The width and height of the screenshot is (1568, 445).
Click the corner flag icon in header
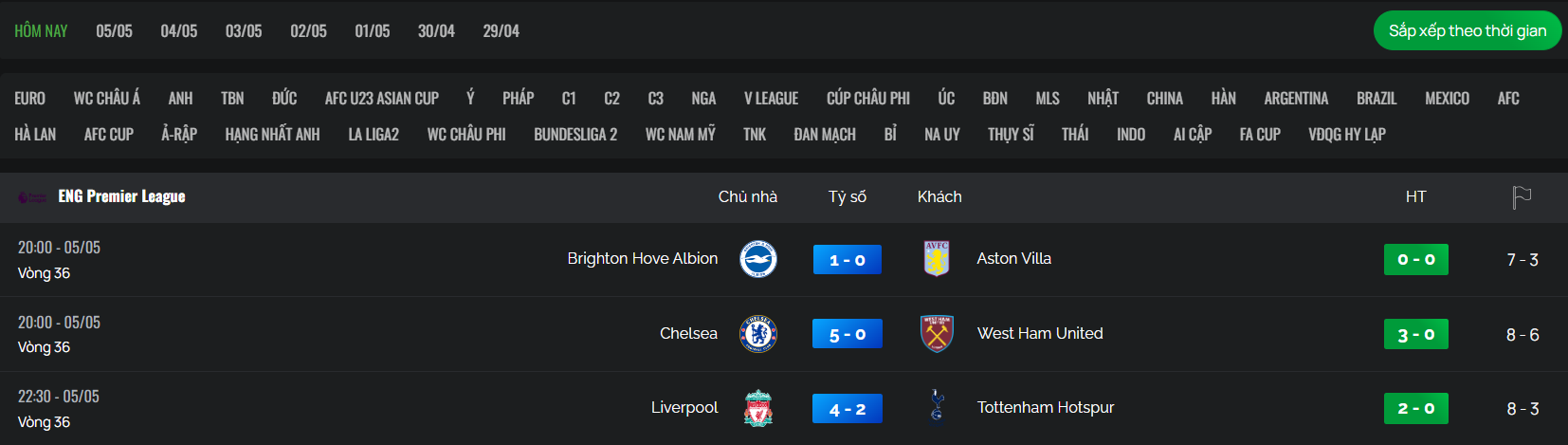[1522, 197]
